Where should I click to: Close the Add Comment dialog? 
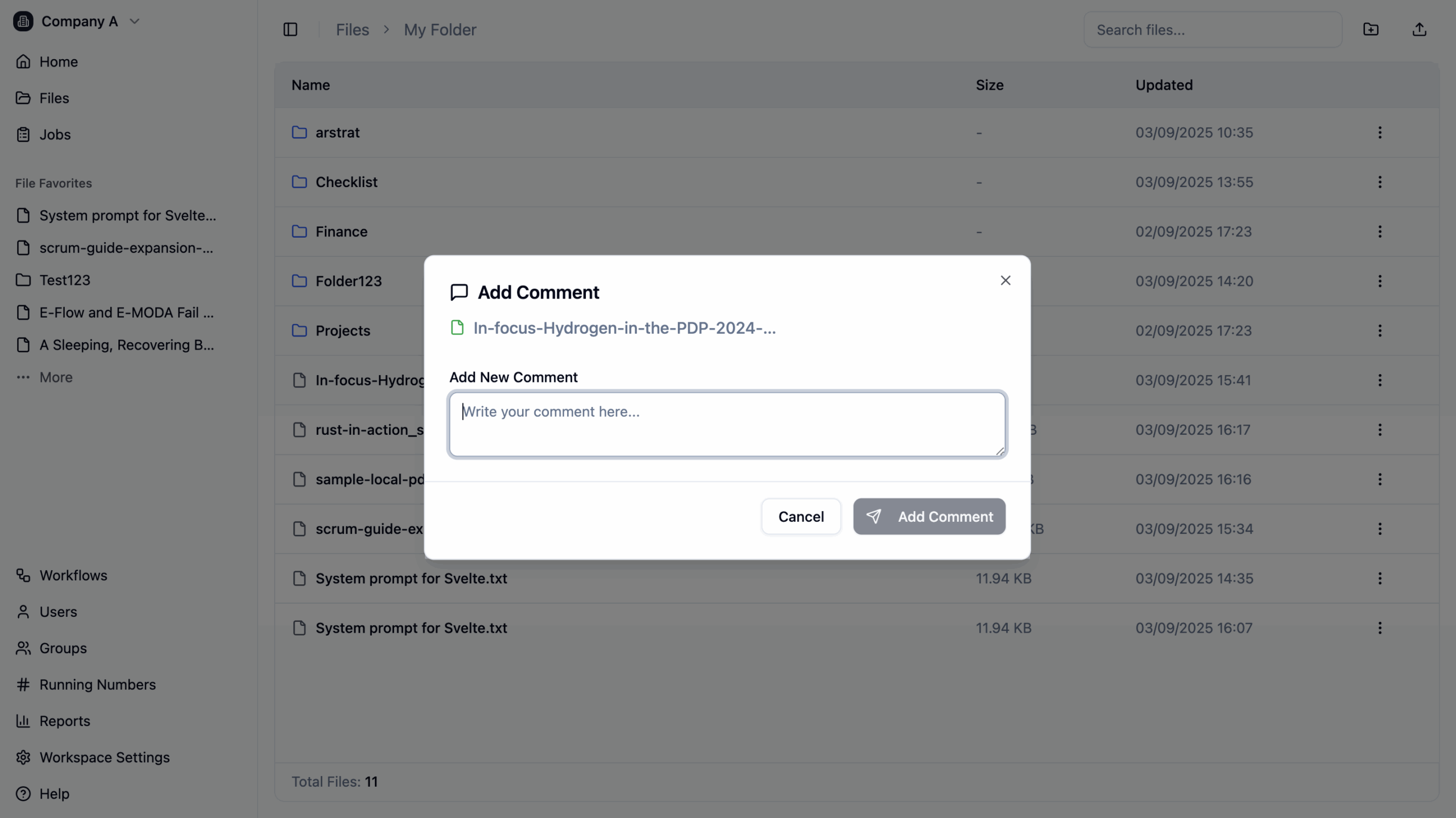[1005, 280]
